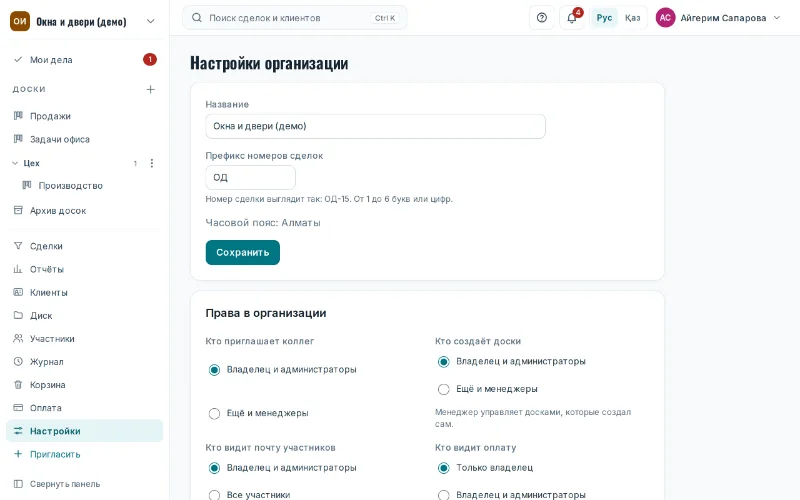
Task: Click the Оплата card icon
Action: (x=18, y=408)
